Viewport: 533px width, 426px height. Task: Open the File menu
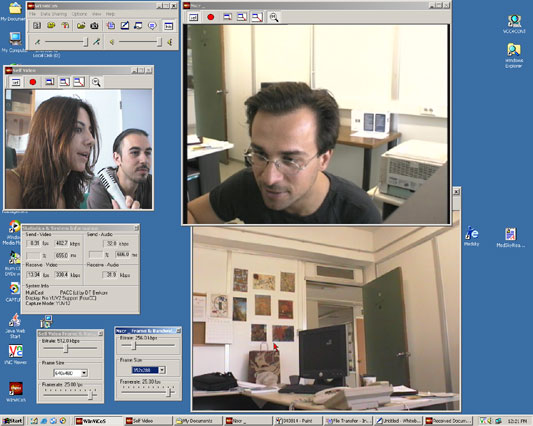coord(32,14)
